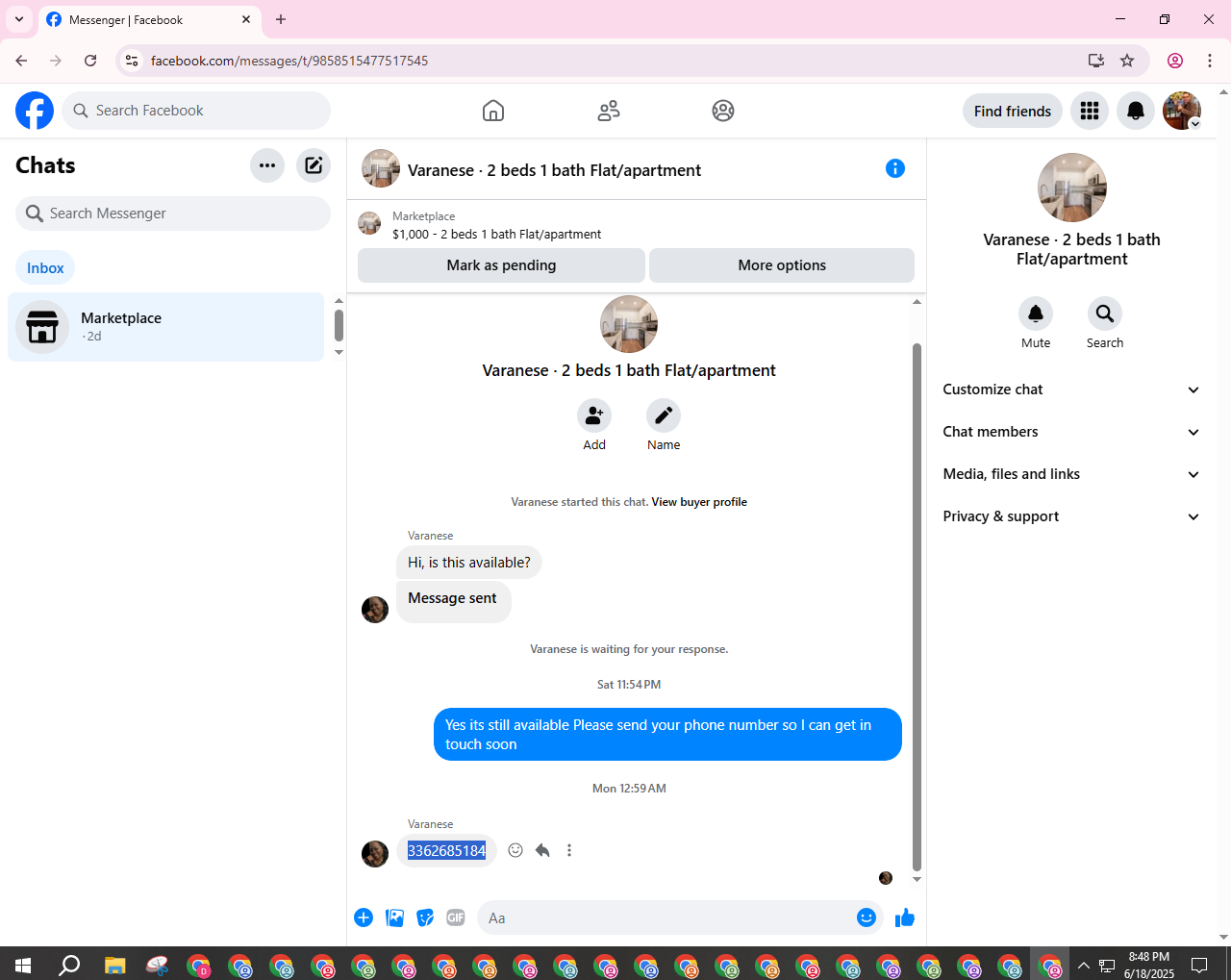Open the emoji picker in message box
Image resolution: width=1231 pixels, height=980 pixels.
(x=867, y=917)
